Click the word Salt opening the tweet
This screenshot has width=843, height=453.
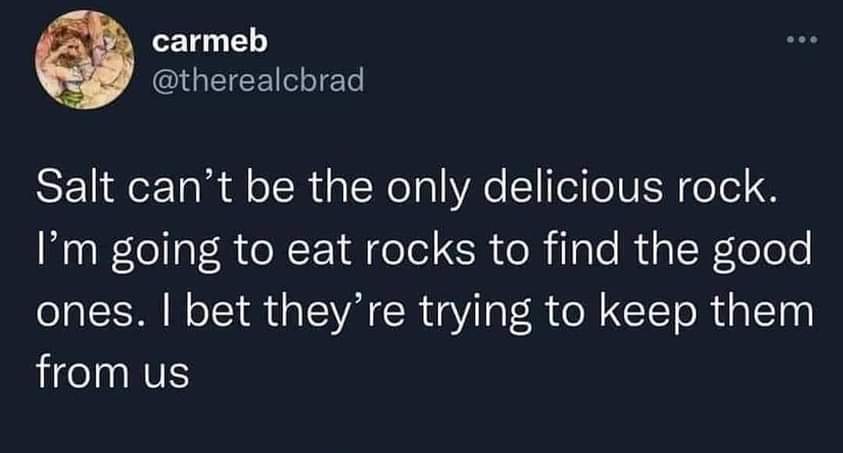(x=75, y=186)
